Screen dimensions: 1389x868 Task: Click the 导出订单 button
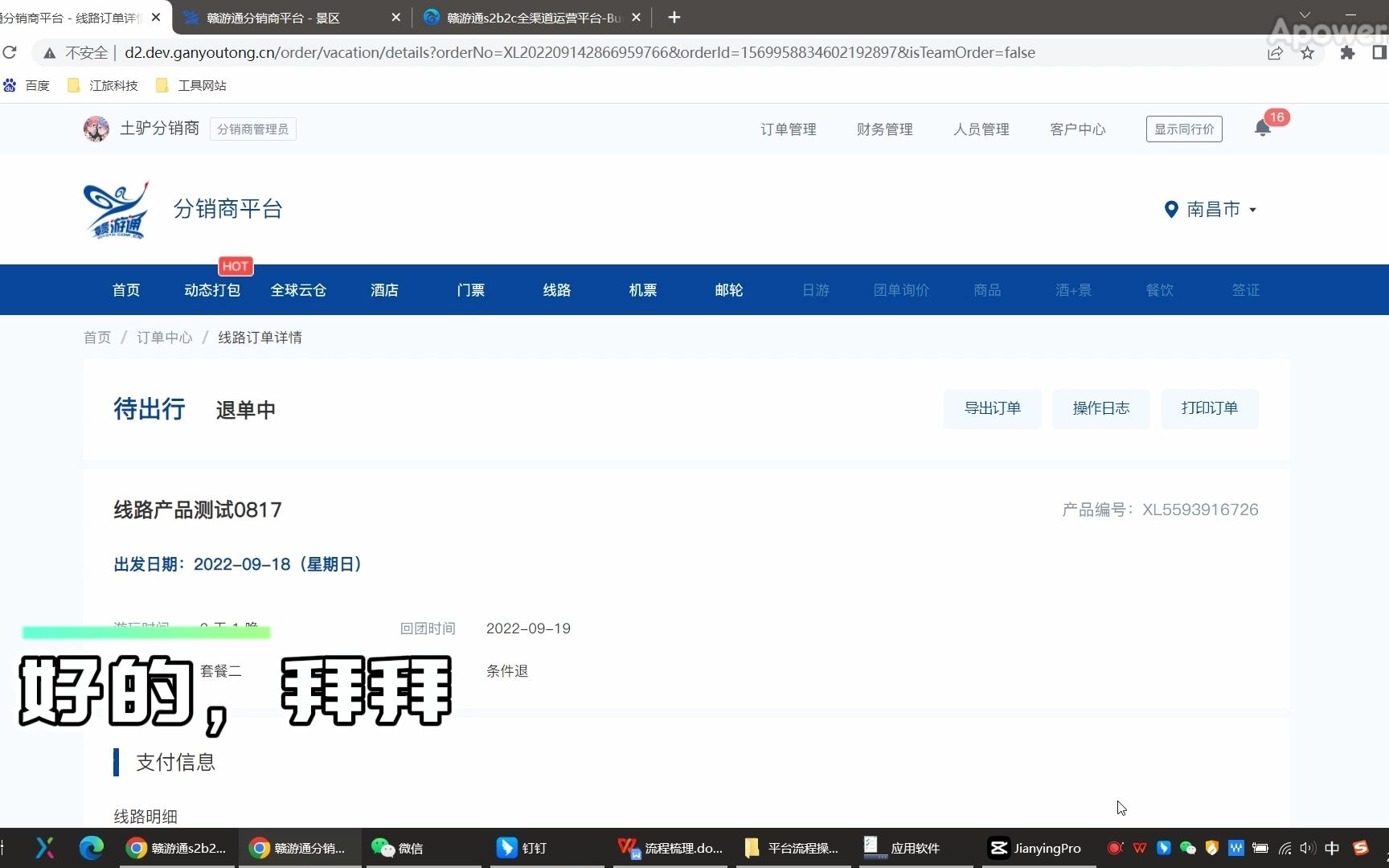pos(993,408)
